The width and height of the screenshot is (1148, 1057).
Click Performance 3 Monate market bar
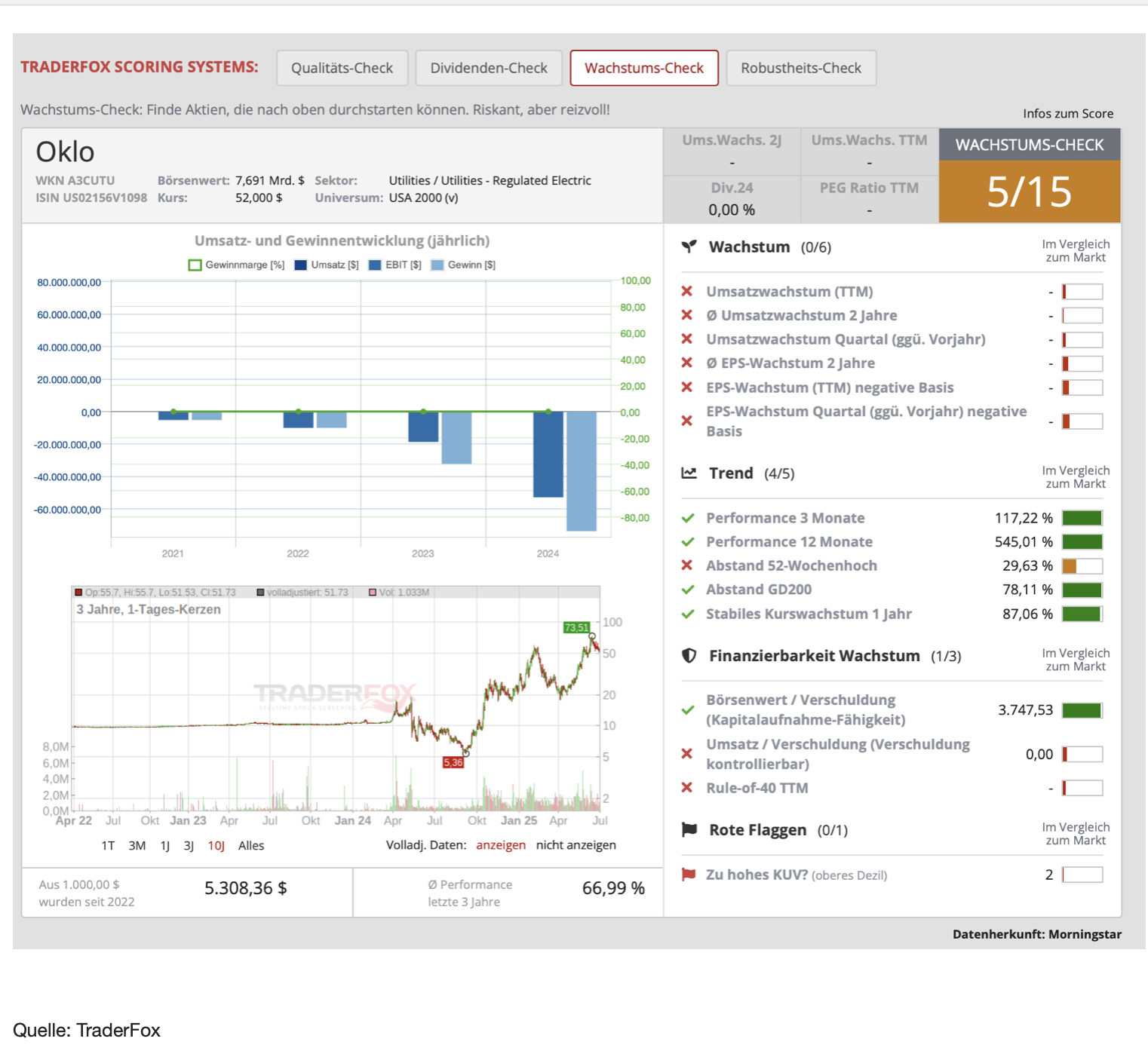pos(1082,518)
